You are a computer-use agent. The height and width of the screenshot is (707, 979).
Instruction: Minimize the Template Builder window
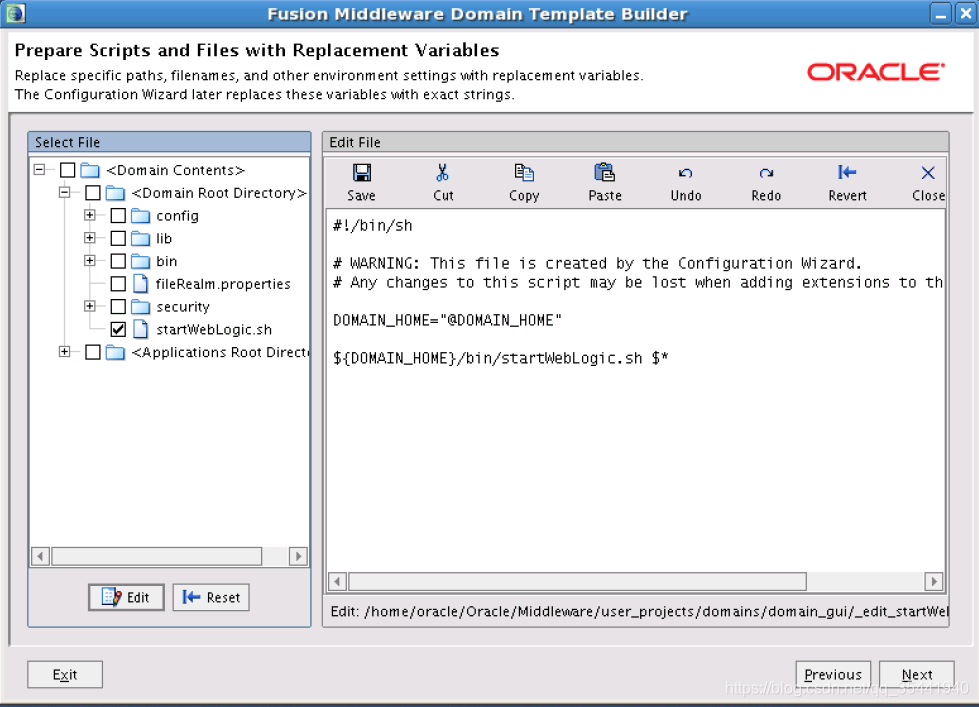pos(941,14)
